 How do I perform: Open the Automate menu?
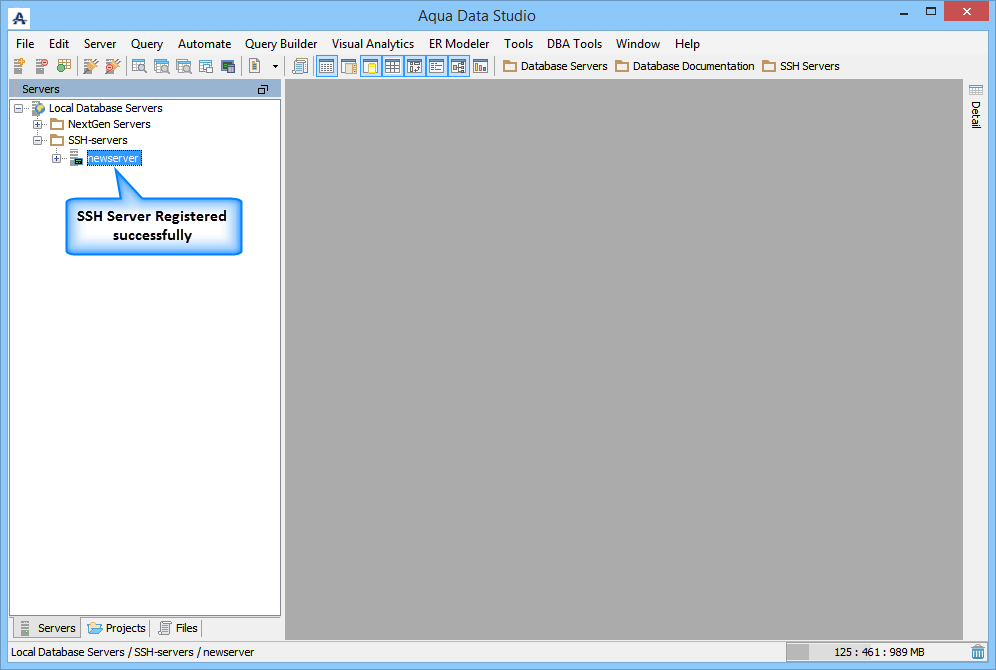point(205,44)
